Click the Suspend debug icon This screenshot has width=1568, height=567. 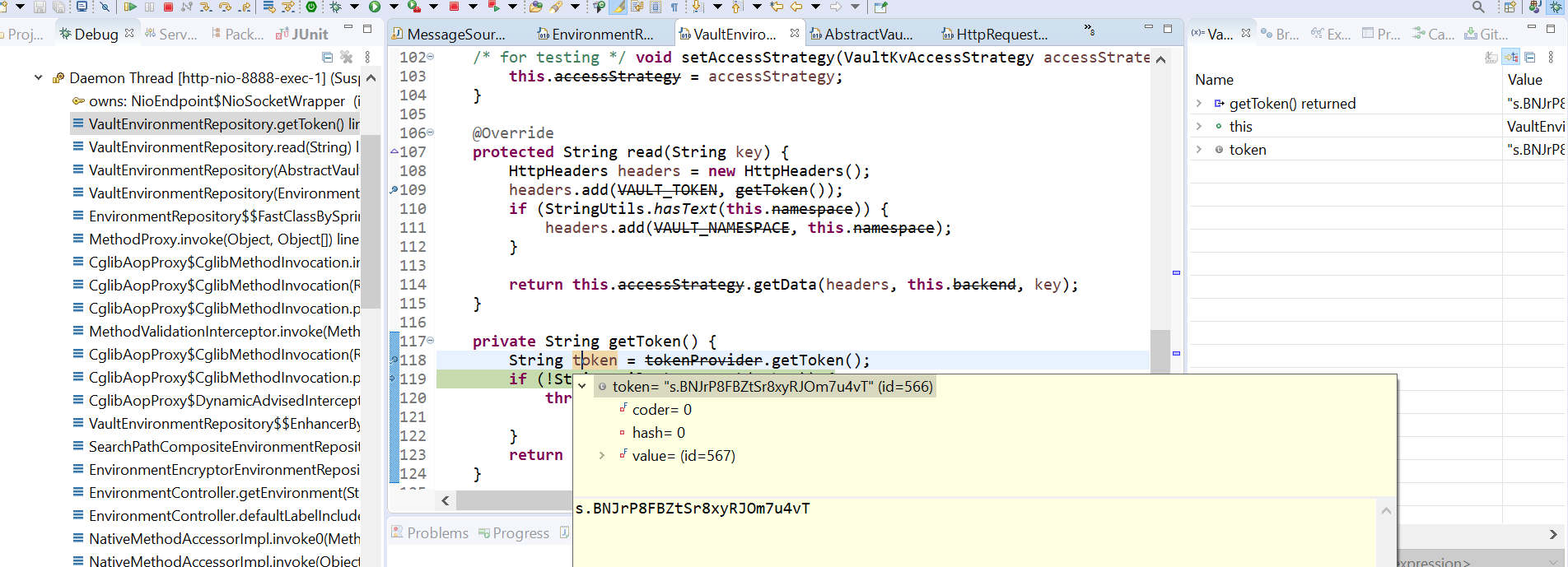coord(149,7)
